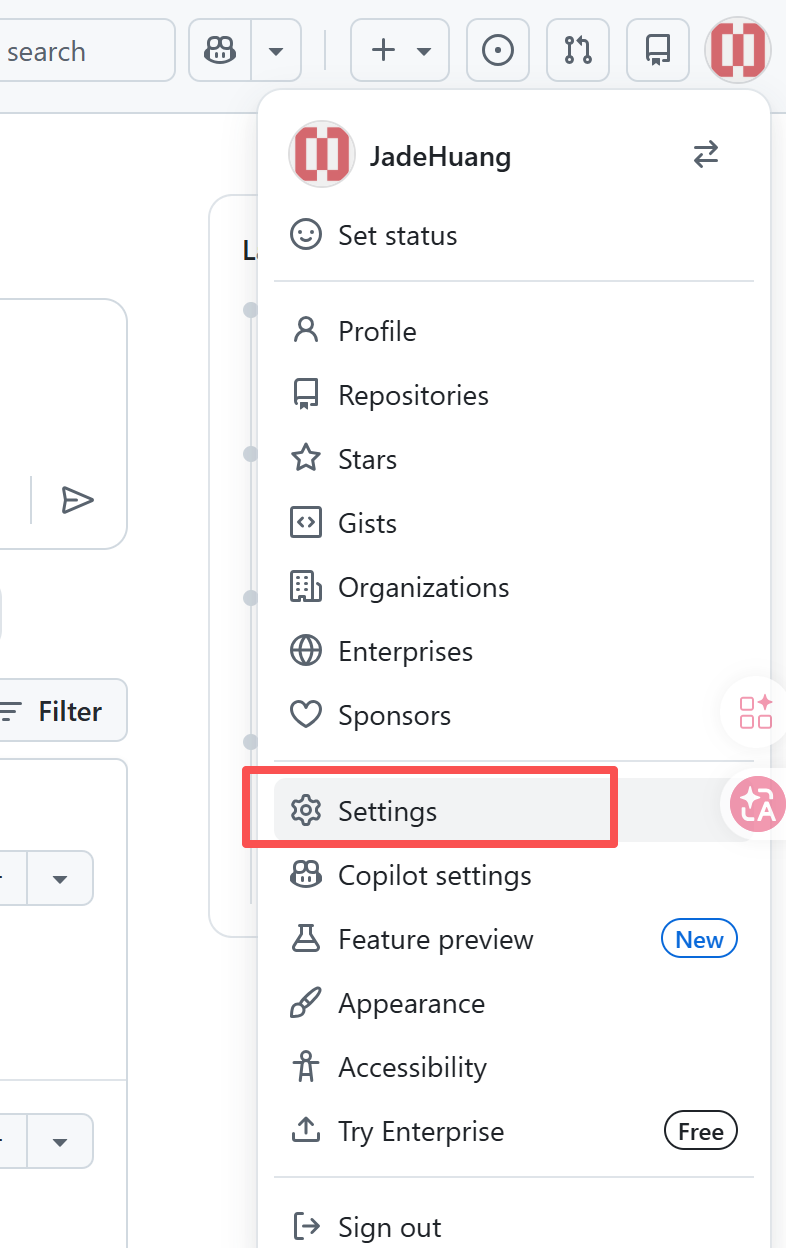
Task: Open the create new plus menu
Action: (x=399, y=50)
